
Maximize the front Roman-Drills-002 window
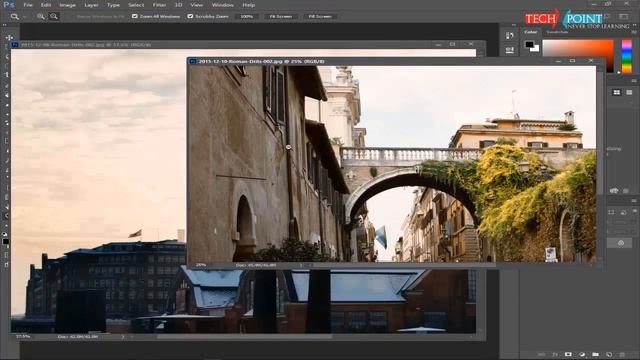click(572, 61)
